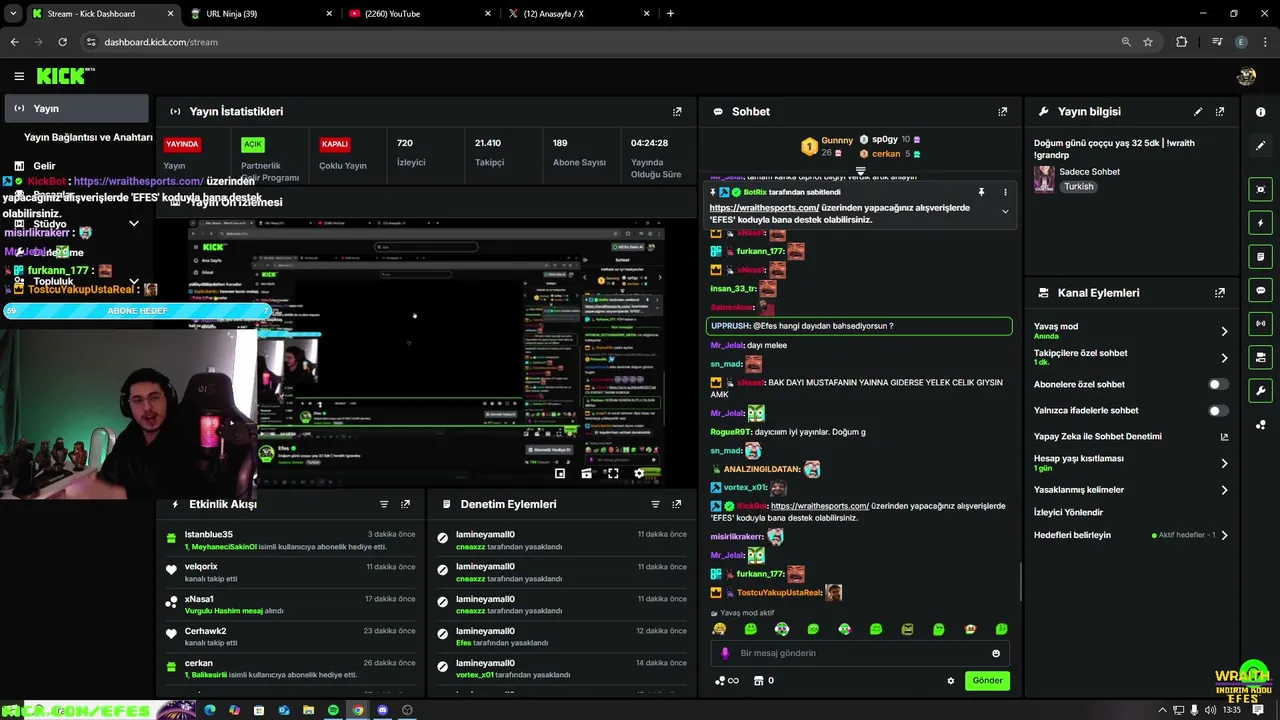
Task: Open the stream preview player settings gear
Action: click(x=640, y=474)
